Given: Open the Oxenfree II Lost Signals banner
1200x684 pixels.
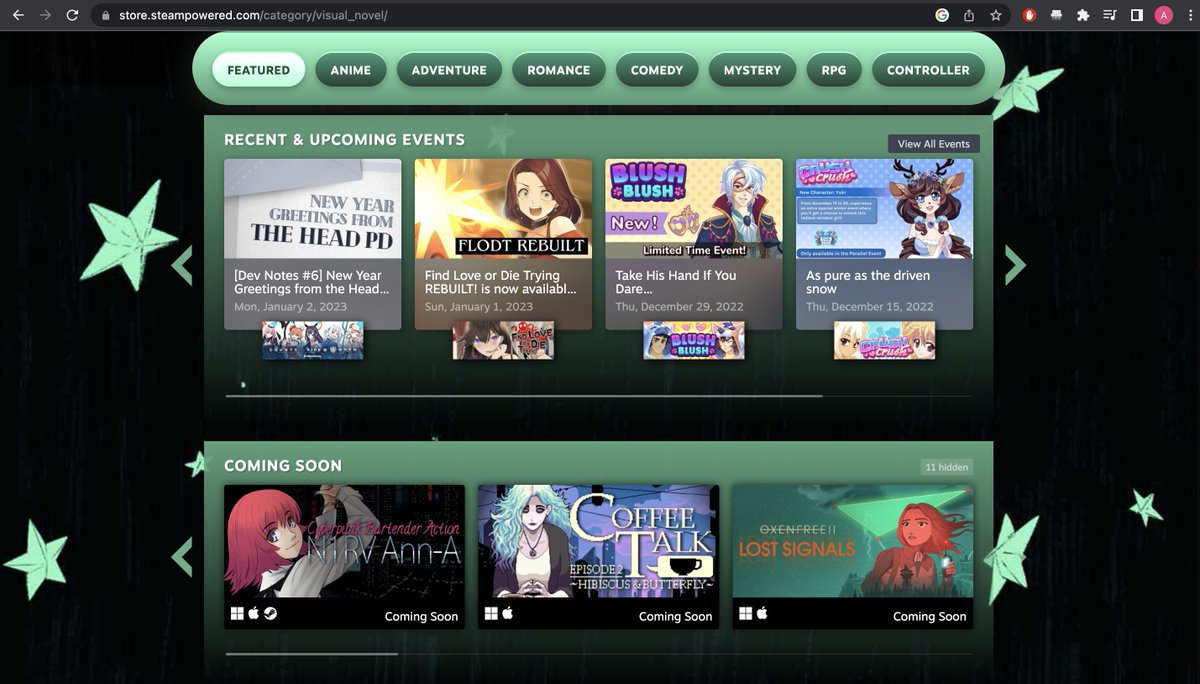Looking at the screenshot, I should point(852,541).
